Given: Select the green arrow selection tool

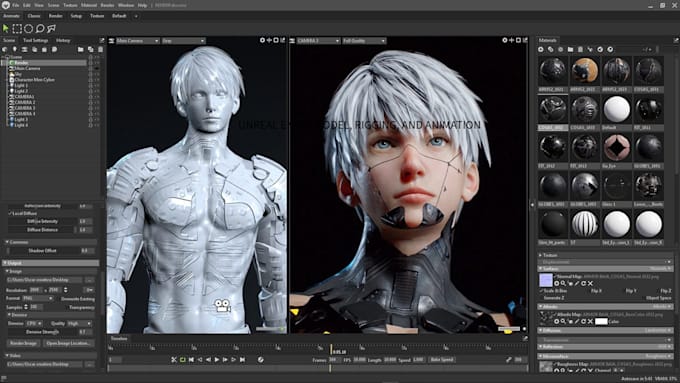Looking at the screenshot, I should pos(6,29).
